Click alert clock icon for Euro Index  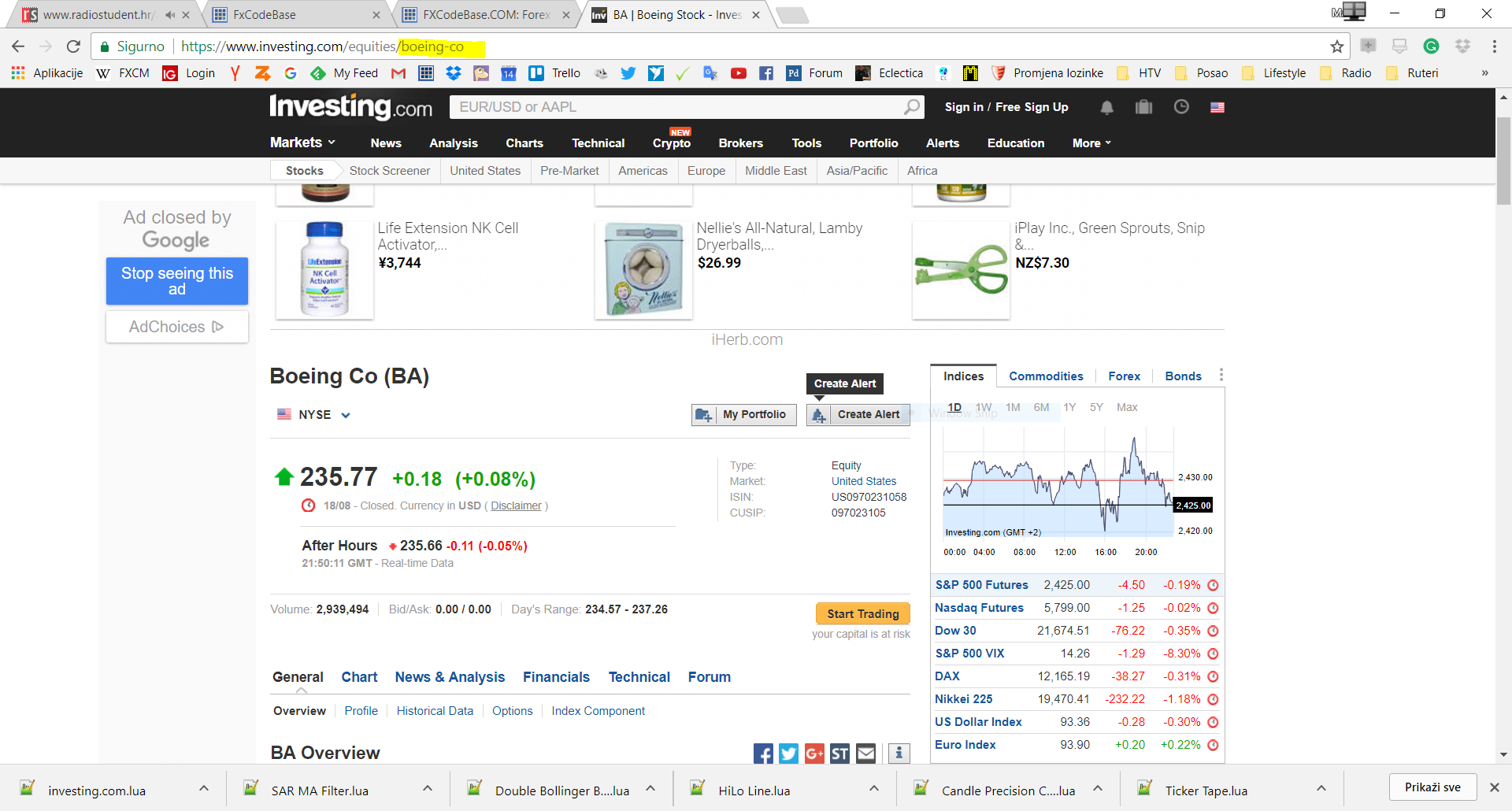coord(1213,745)
